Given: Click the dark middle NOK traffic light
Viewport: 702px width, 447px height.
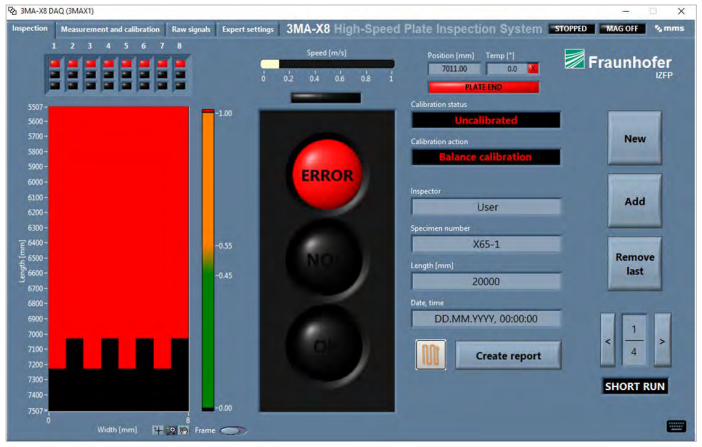Looking at the screenshot, I should click(325, 259).
